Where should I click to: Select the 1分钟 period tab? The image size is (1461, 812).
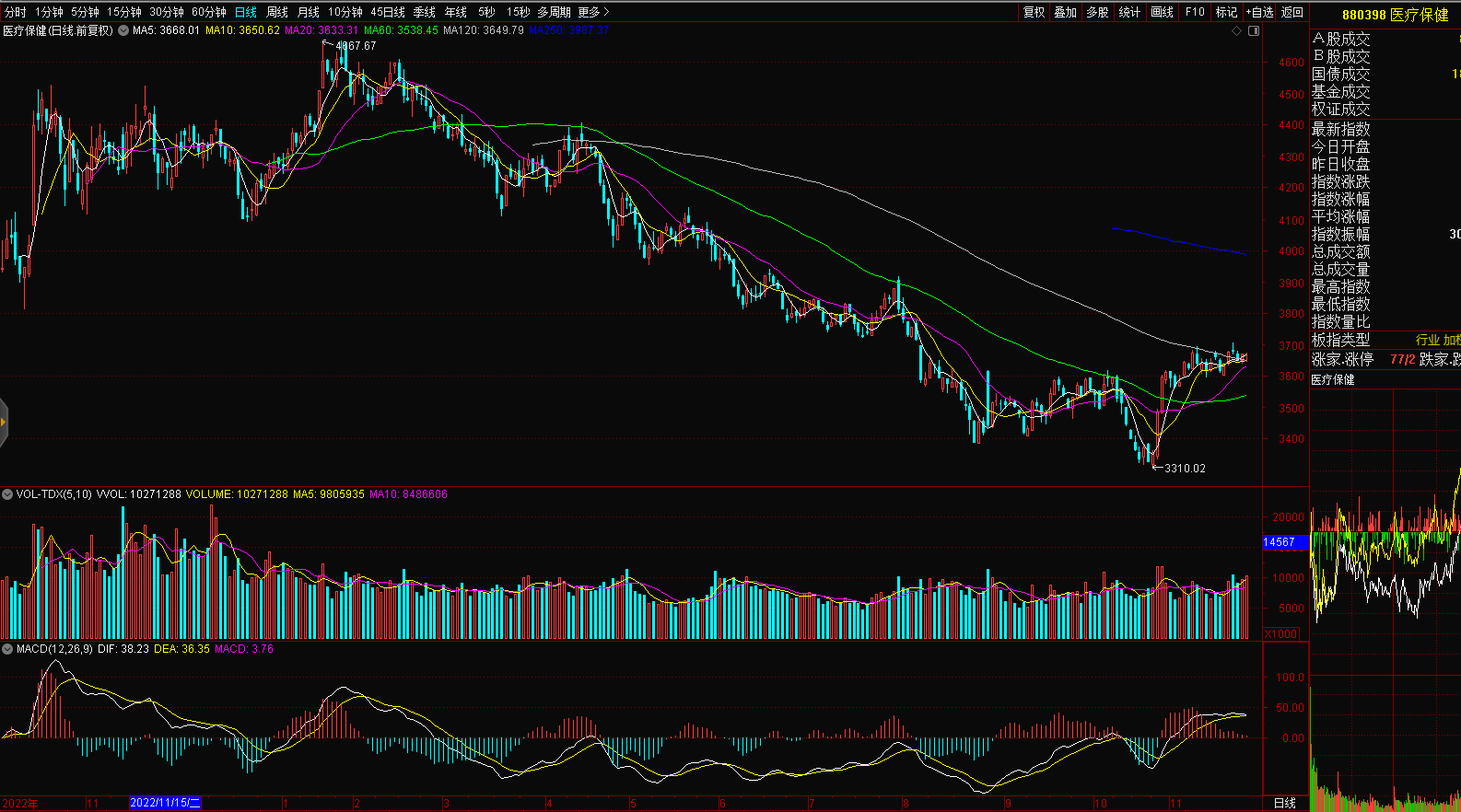click(49, 12)
